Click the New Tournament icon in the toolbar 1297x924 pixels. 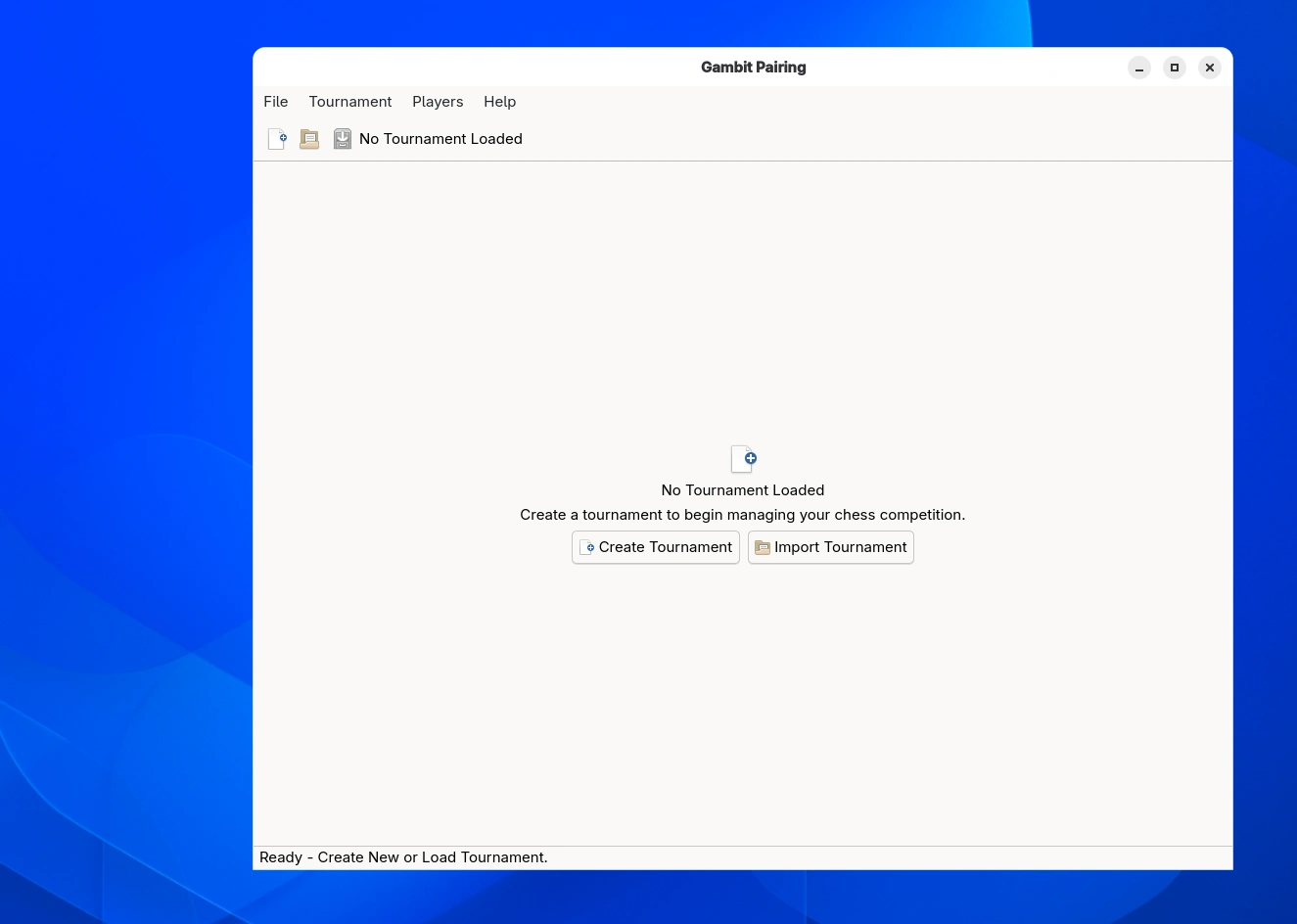coord(277,139)
